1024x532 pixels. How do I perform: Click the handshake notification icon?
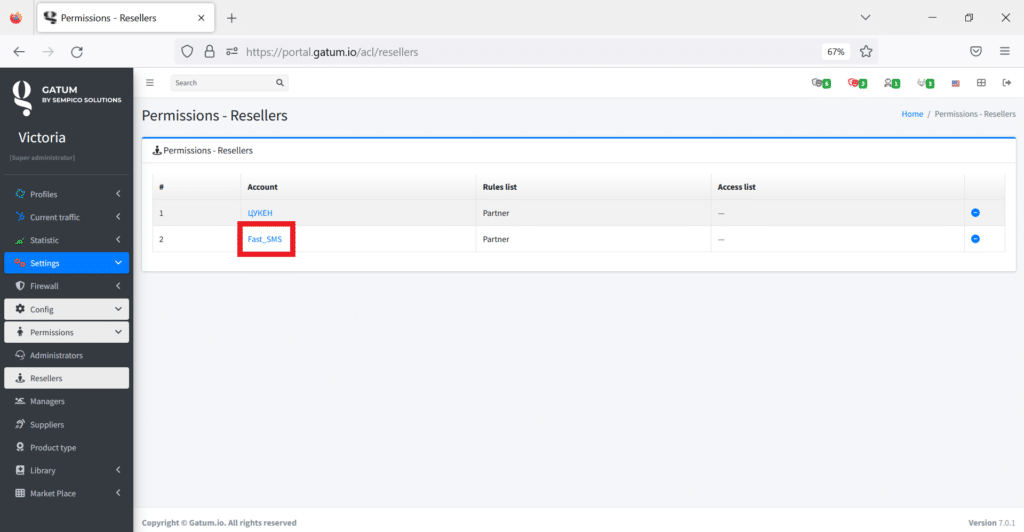click(925, 83)
